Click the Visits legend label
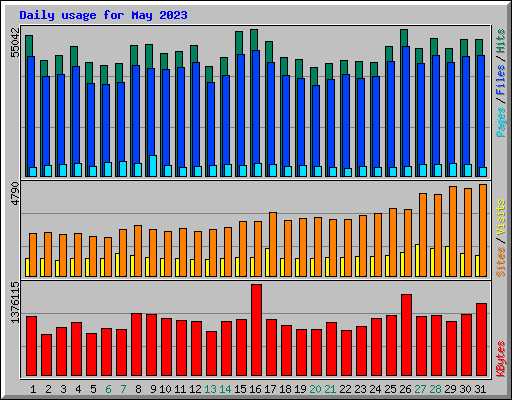Image resolution: width=512 pixels, height=400 pixels. pos(501,218)
